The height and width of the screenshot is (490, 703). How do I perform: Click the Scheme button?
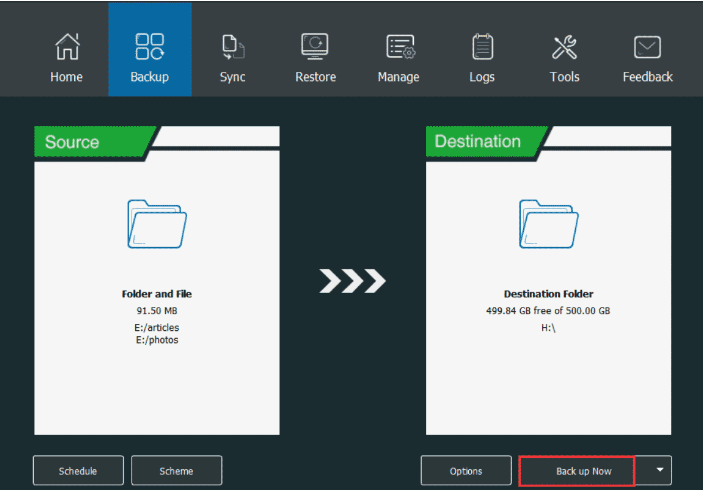pos(176,471)
